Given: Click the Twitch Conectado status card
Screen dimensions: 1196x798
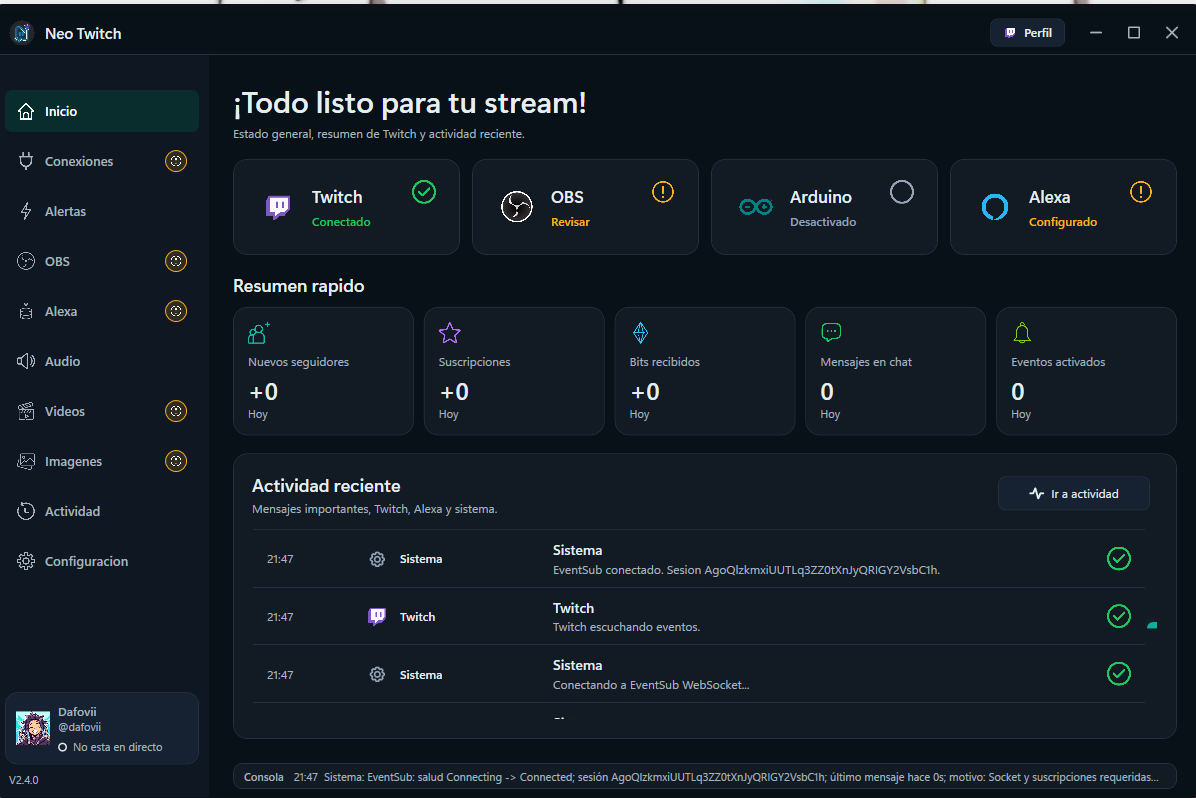Looking at the screenshot, I should [346, 207].
